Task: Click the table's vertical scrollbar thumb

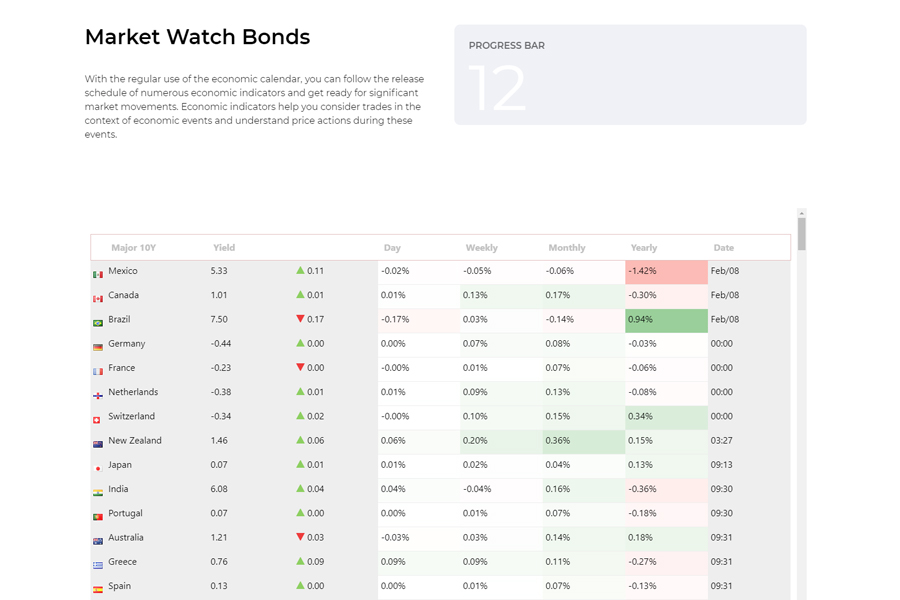Action: pyautogui.click(x=801, y=233)
